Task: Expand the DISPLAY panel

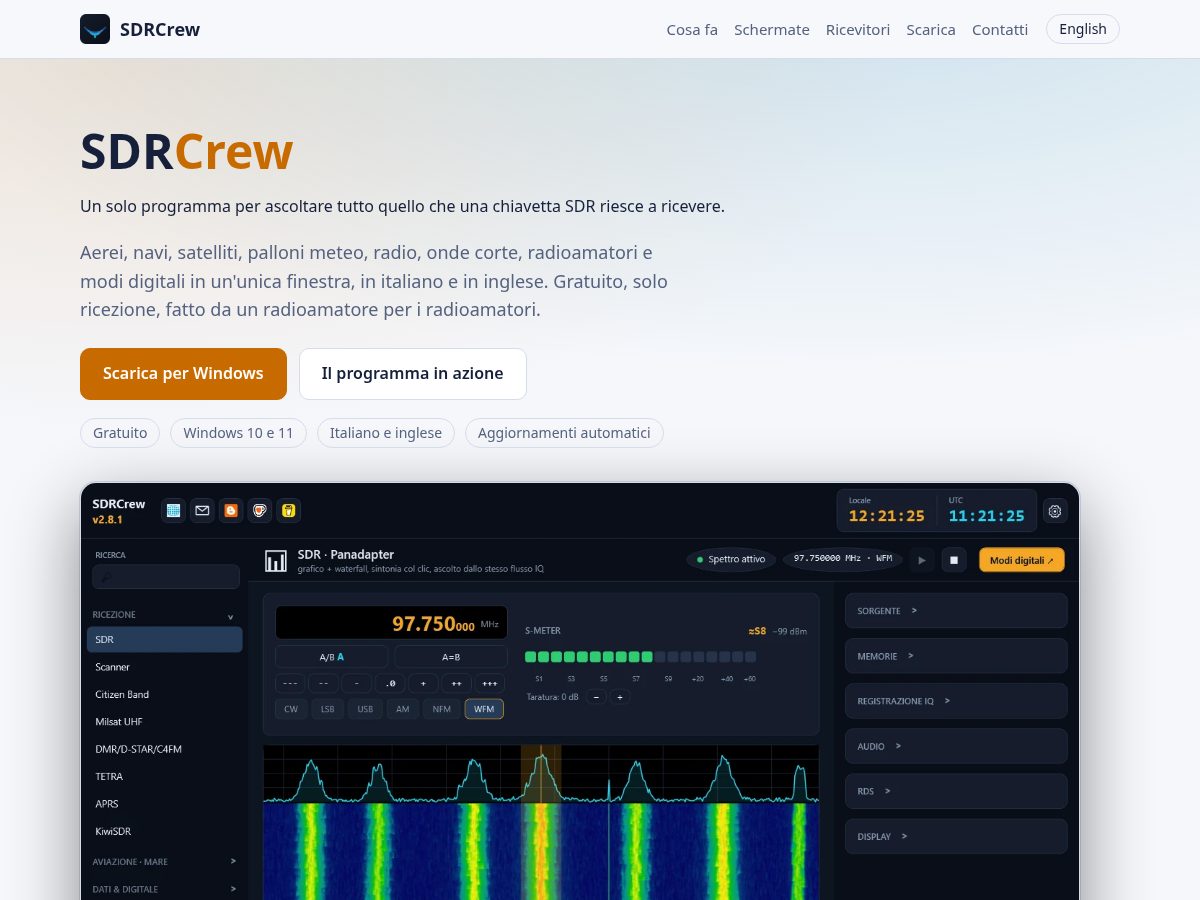Action: pyautogui.click(x=956, y=836)
